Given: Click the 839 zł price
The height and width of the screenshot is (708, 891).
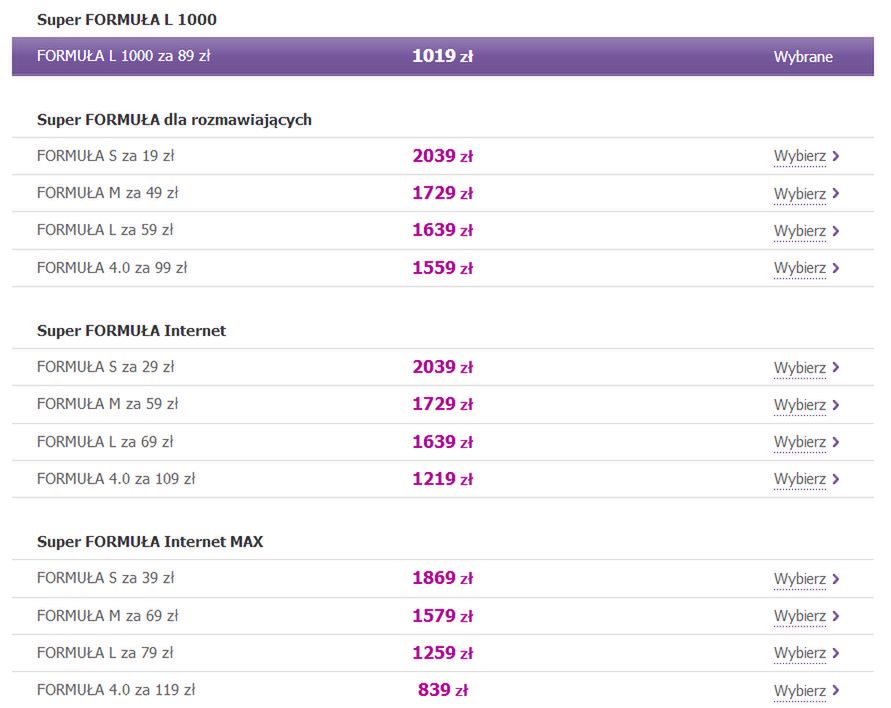Looking at the screenshot, I should 443,690.
